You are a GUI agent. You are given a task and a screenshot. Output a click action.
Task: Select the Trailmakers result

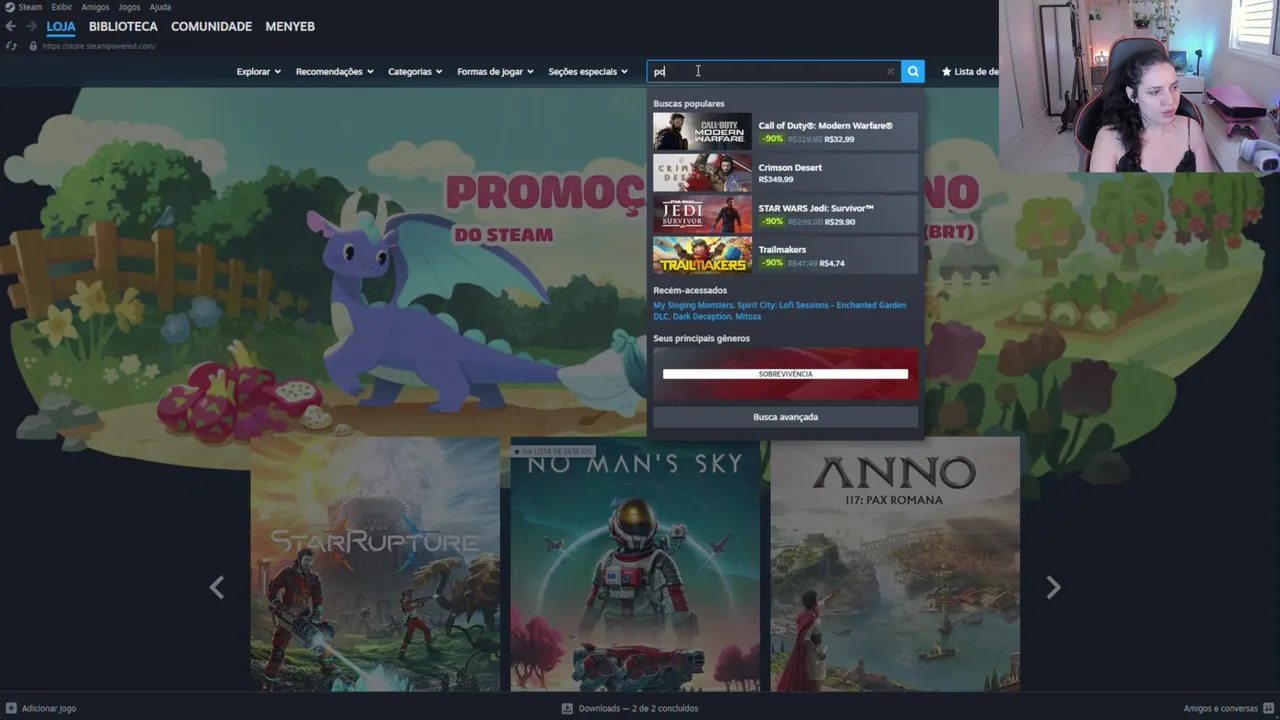(x=785, y=256)
